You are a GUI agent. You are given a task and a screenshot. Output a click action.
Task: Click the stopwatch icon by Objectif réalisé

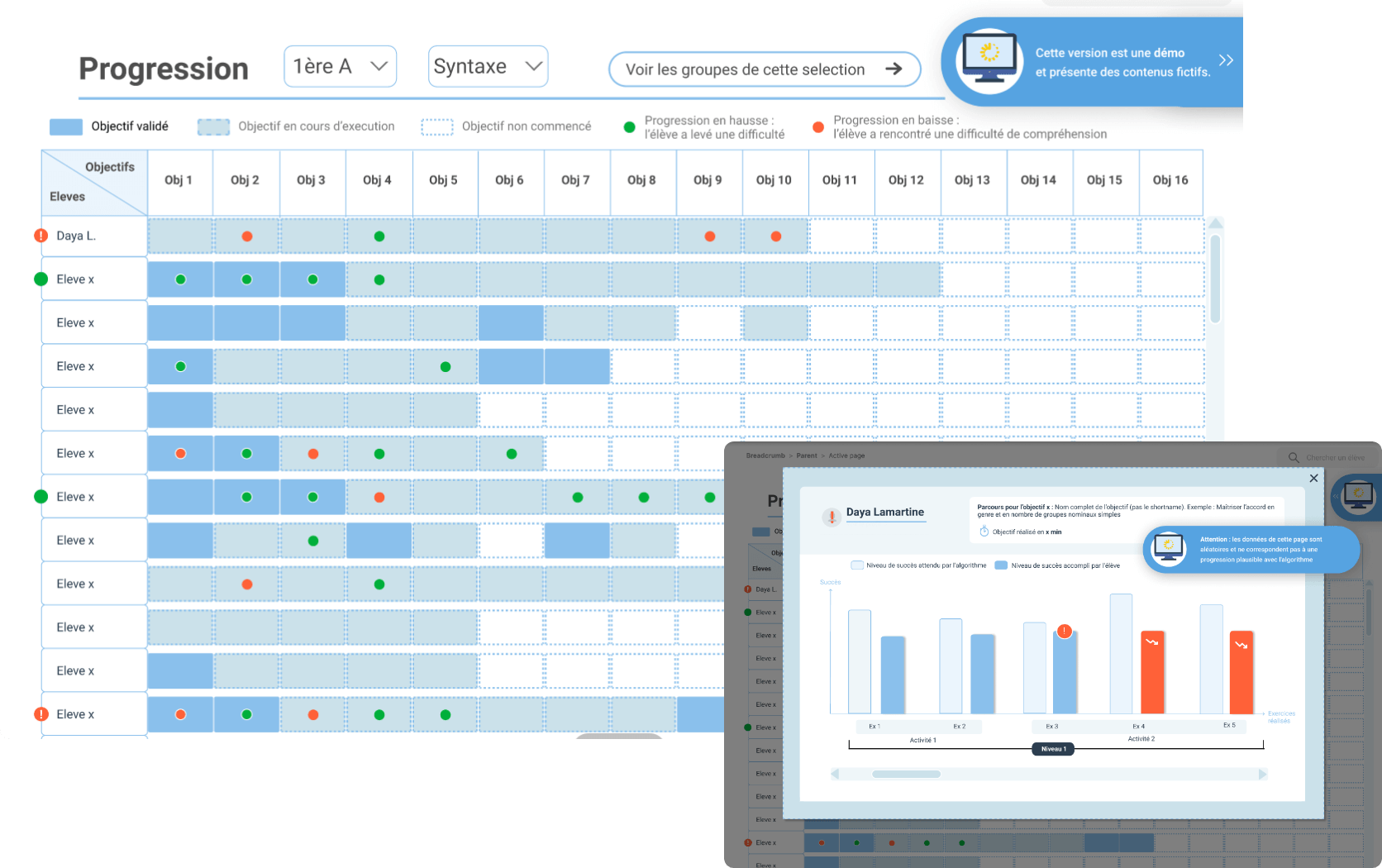pos(984,532)
